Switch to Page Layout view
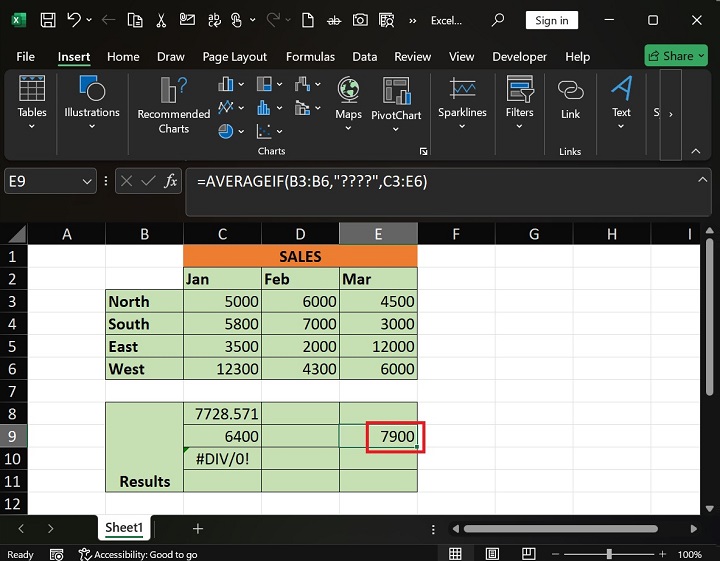720x561 pixels. pos(492,554)
